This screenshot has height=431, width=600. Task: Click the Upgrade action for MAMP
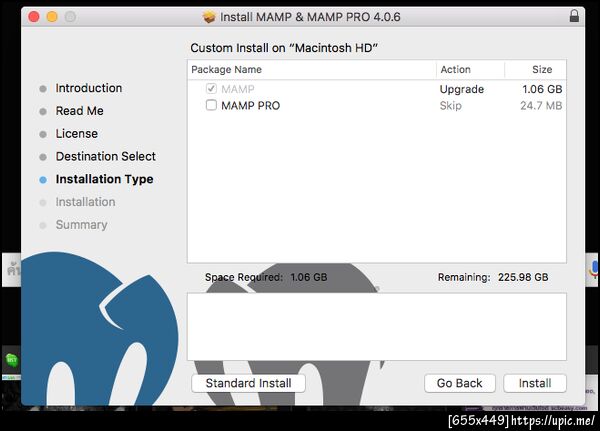coord(462,89)
